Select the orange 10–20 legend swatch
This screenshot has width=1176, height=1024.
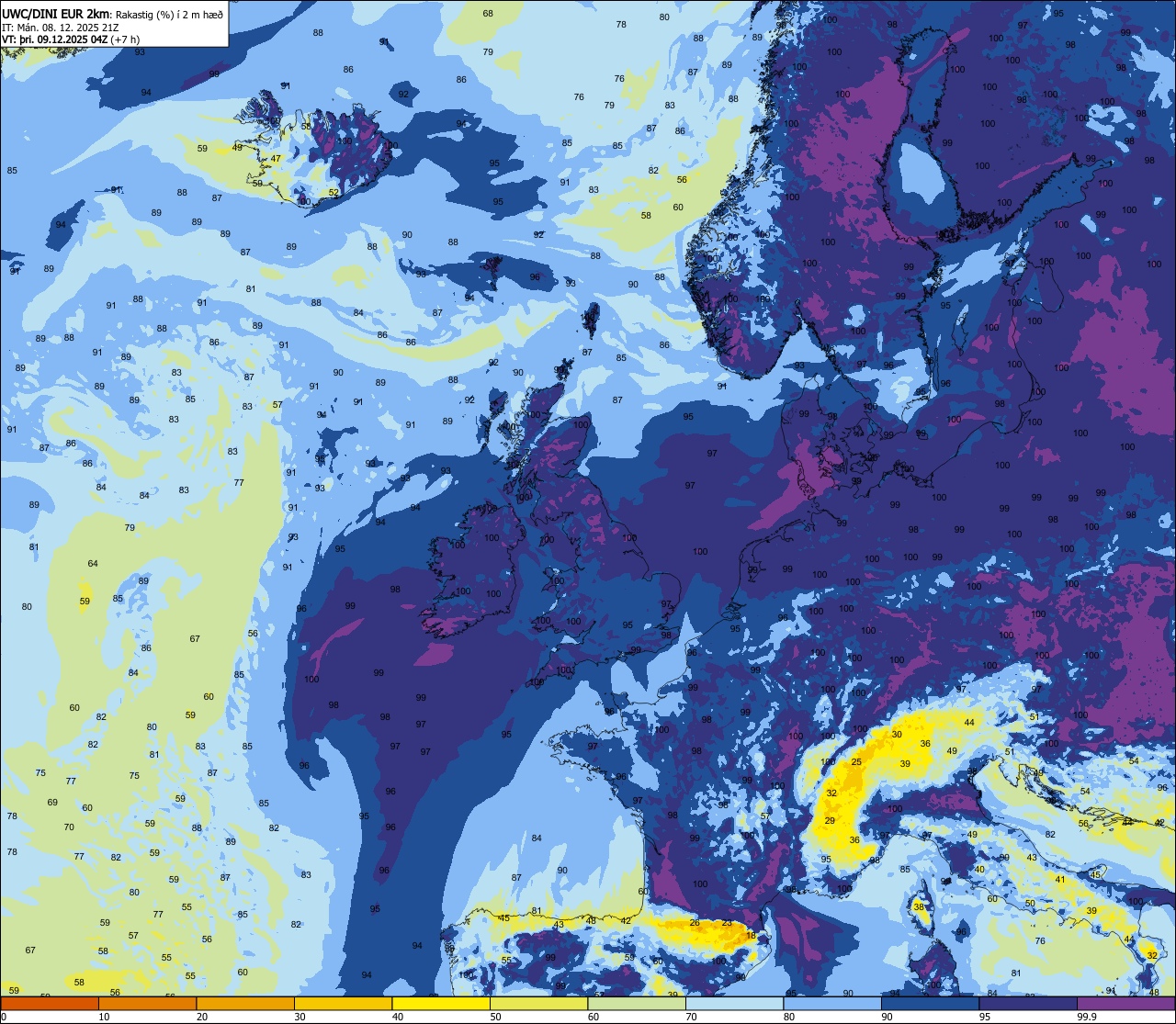tap(147, 1003)
